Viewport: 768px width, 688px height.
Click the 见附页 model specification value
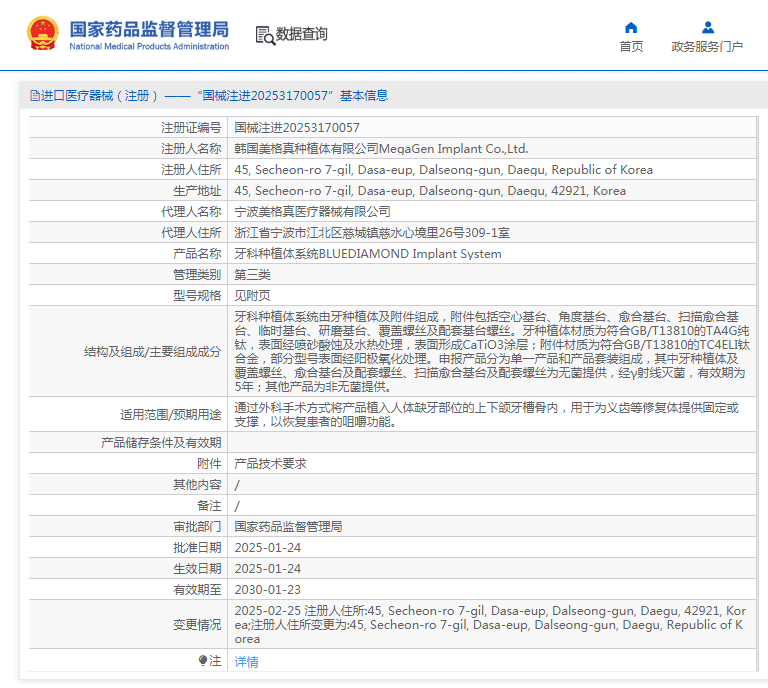252,296
